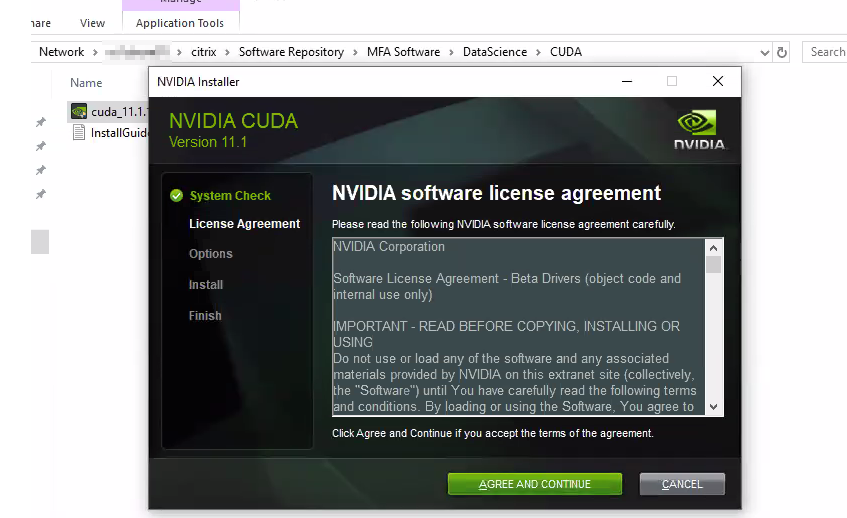This screenshot has width=847, height=518.
Task: Click DataScience in the breadcrumb path
Action: pos(495,52)
